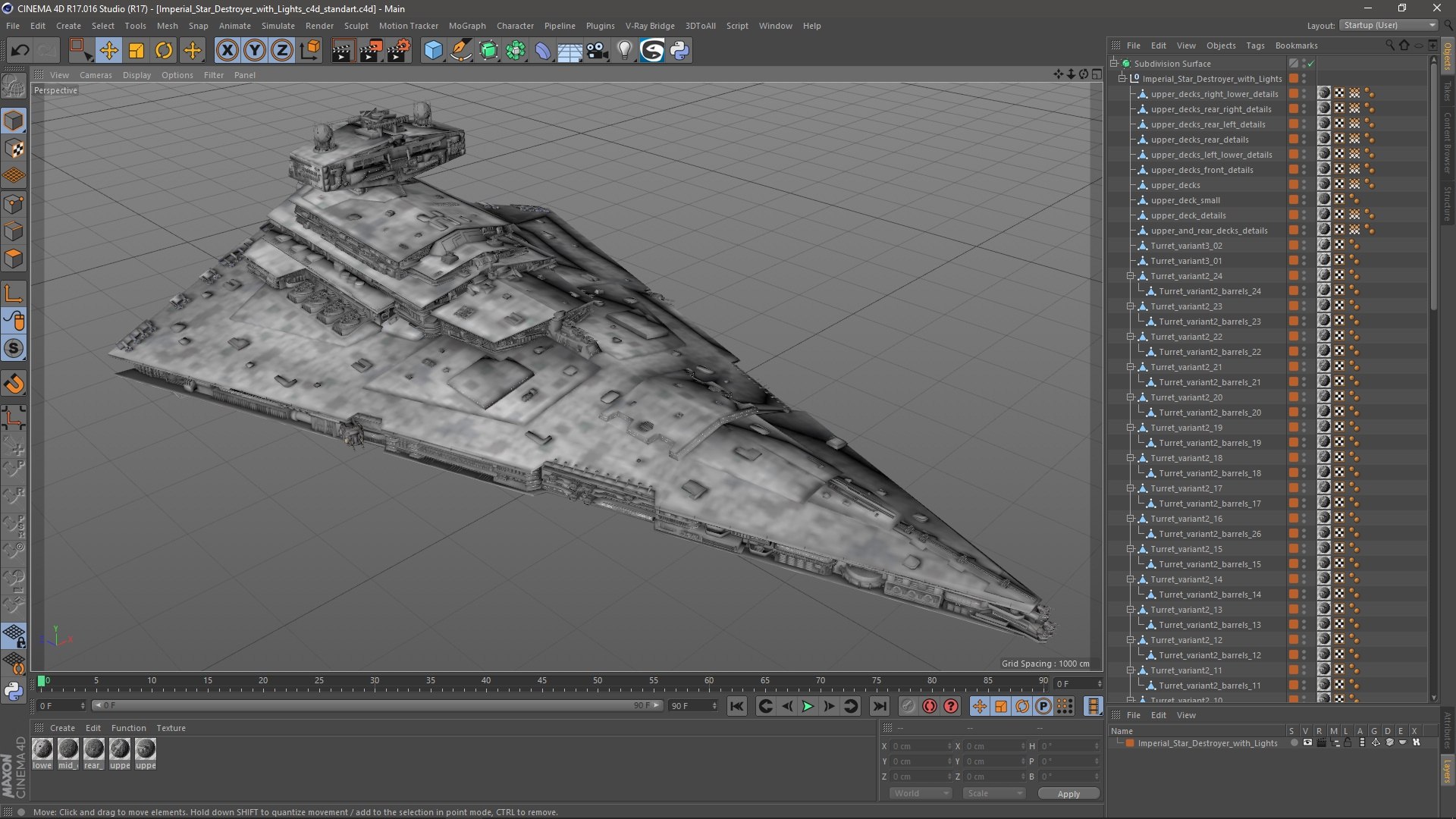Collapse the Subdivision Surface tree node
The image size is (1456, 819).
[x=1114, y=64]
